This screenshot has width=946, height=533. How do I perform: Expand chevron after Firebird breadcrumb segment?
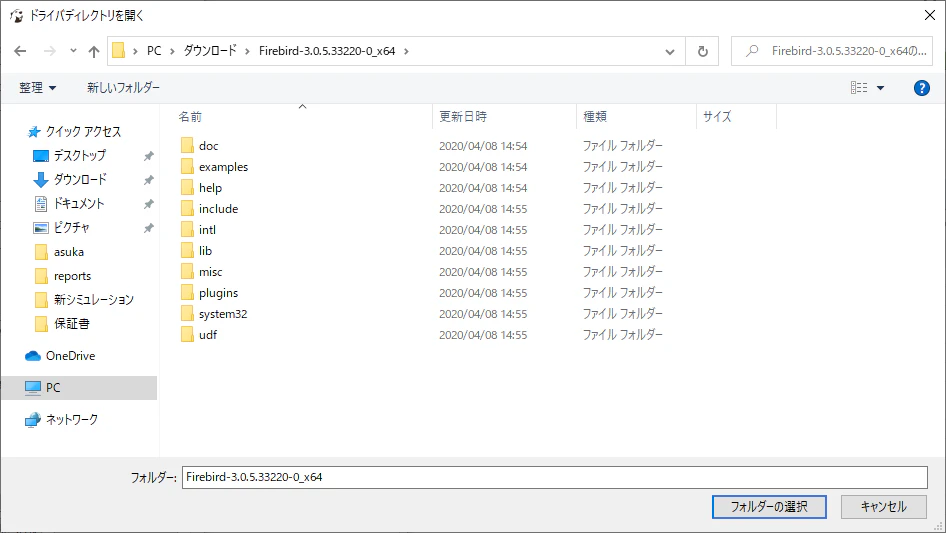(x=406, y=51)
